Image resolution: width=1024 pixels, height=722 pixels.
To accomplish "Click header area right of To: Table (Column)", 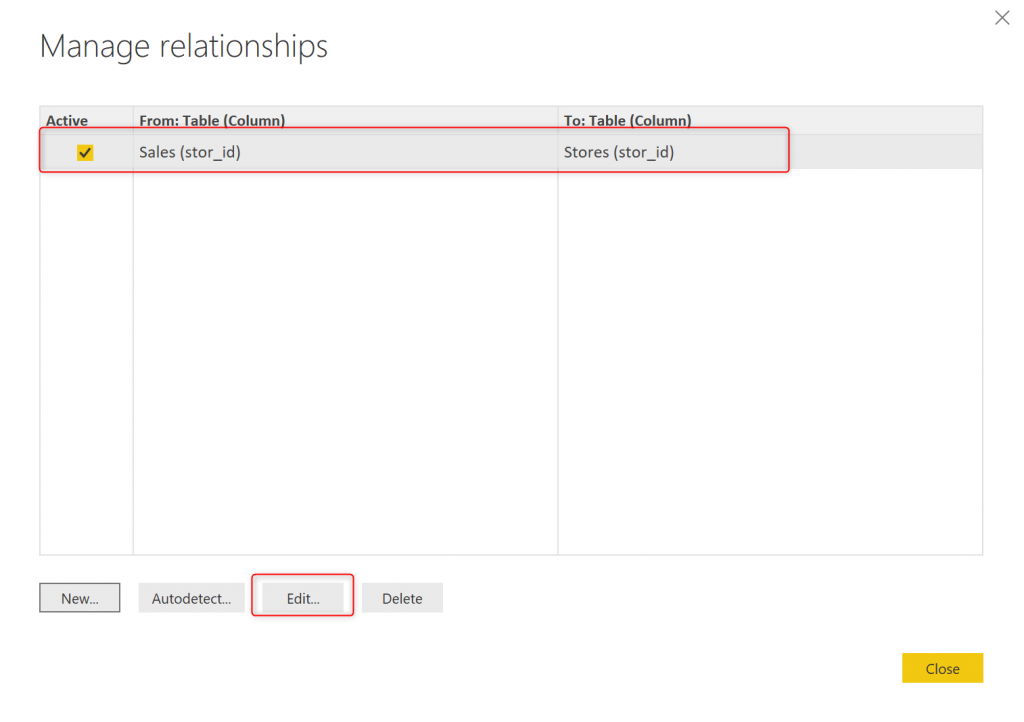I will click(x=840, y=121).
